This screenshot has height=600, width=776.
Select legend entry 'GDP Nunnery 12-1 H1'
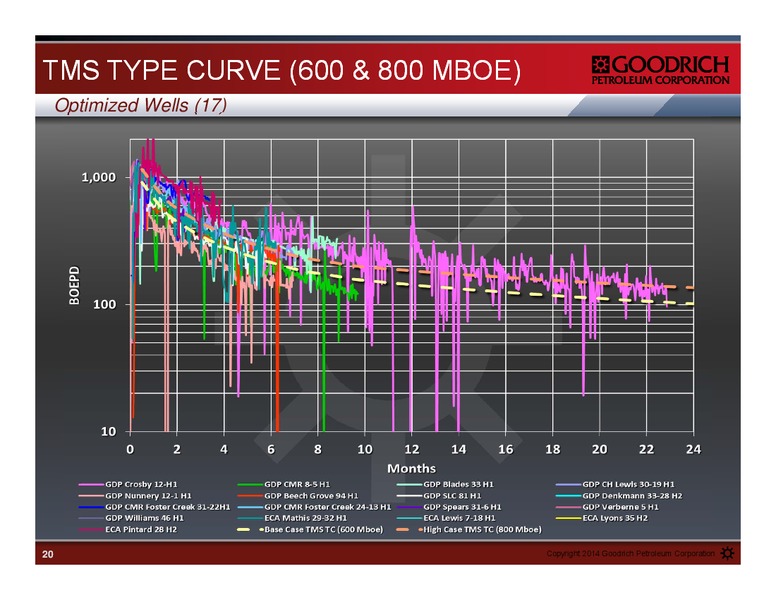click(x=135, y=496)
